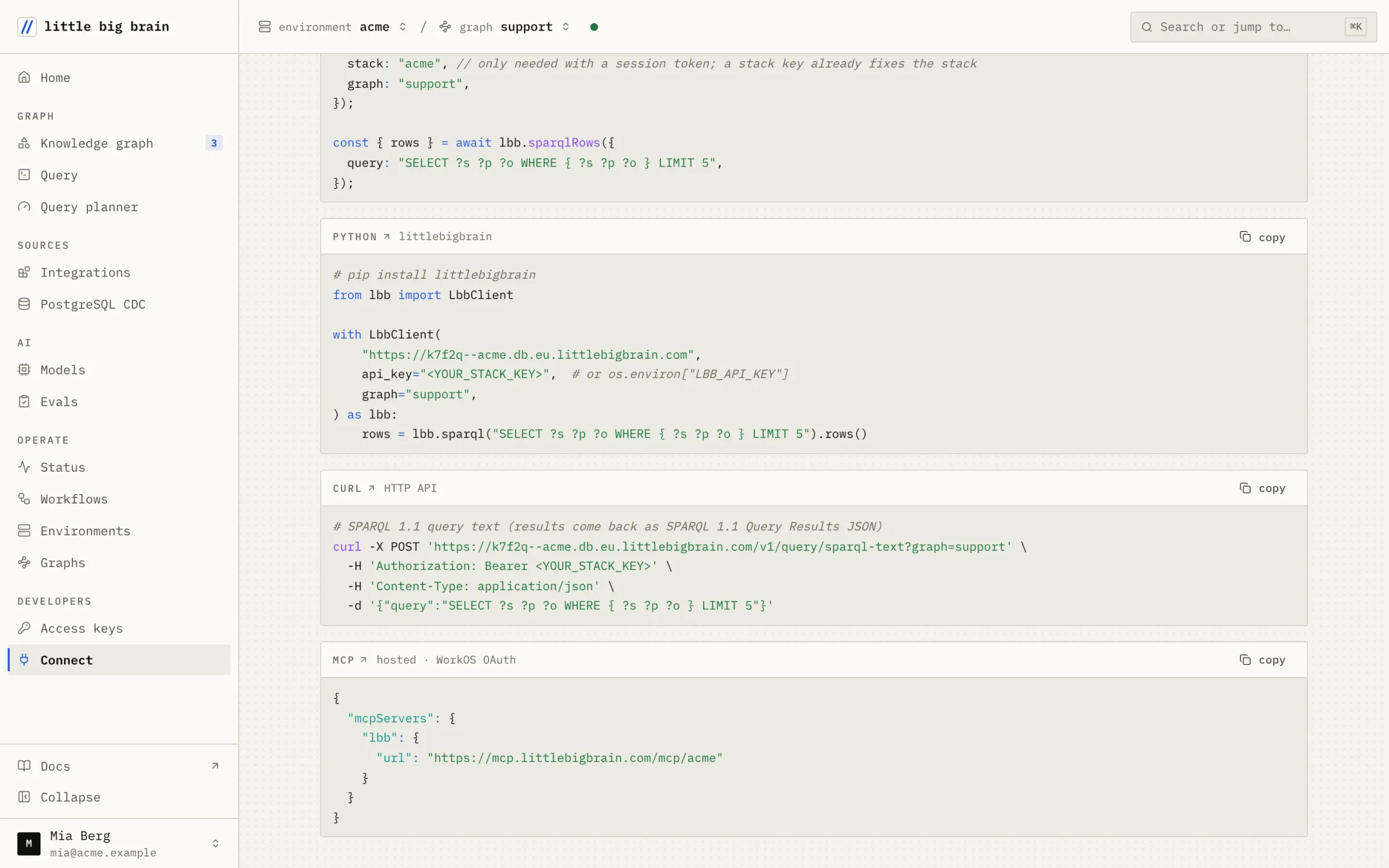Open Integrations under Sources
The width and height of the screenshot is (1389, 868).
tap(119, 272)
